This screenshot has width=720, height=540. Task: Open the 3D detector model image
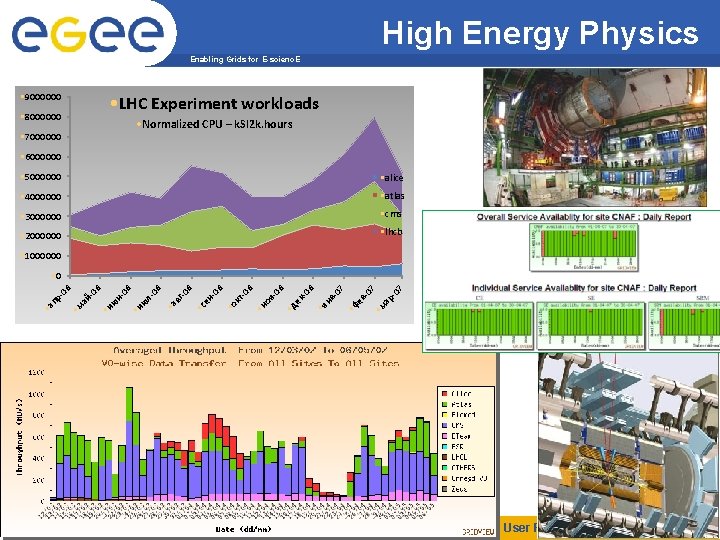point(628,446)
